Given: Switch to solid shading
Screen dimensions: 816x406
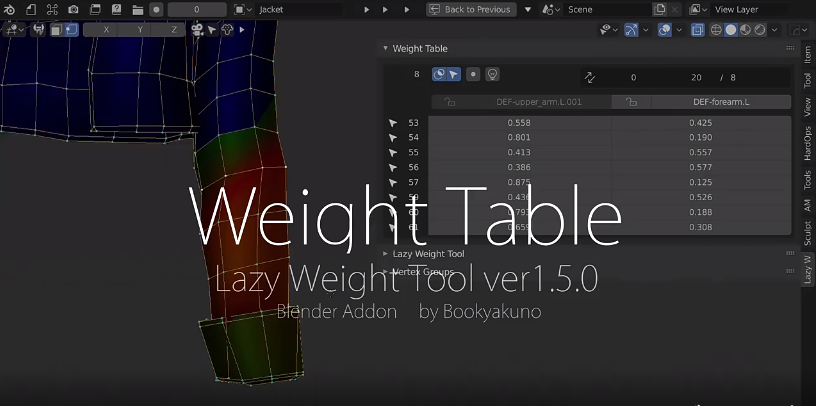Looking at the screenshot, I should pyautogui.click(x=731, y=30).
